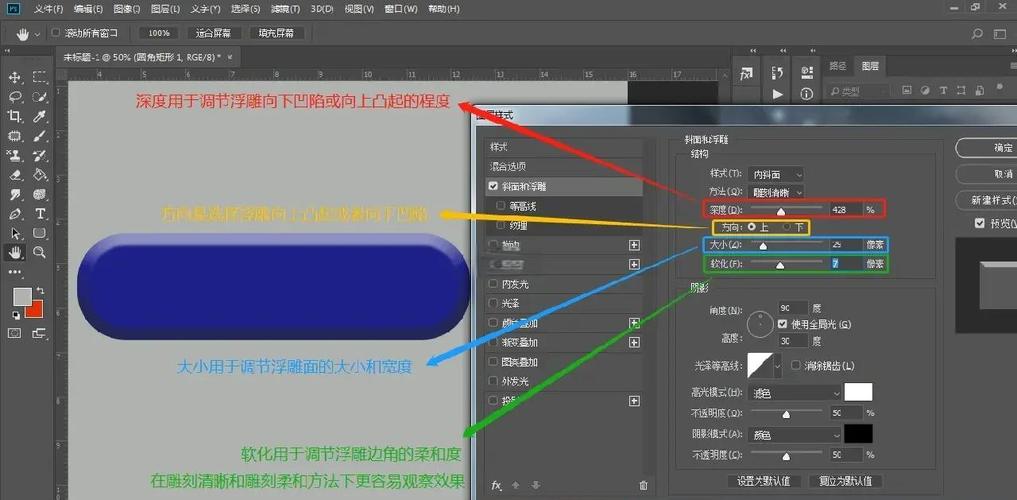The height and width of the screenshot is (500, 1017).
Task: Select the Lasso tool
Action: [x=14, y=97]
